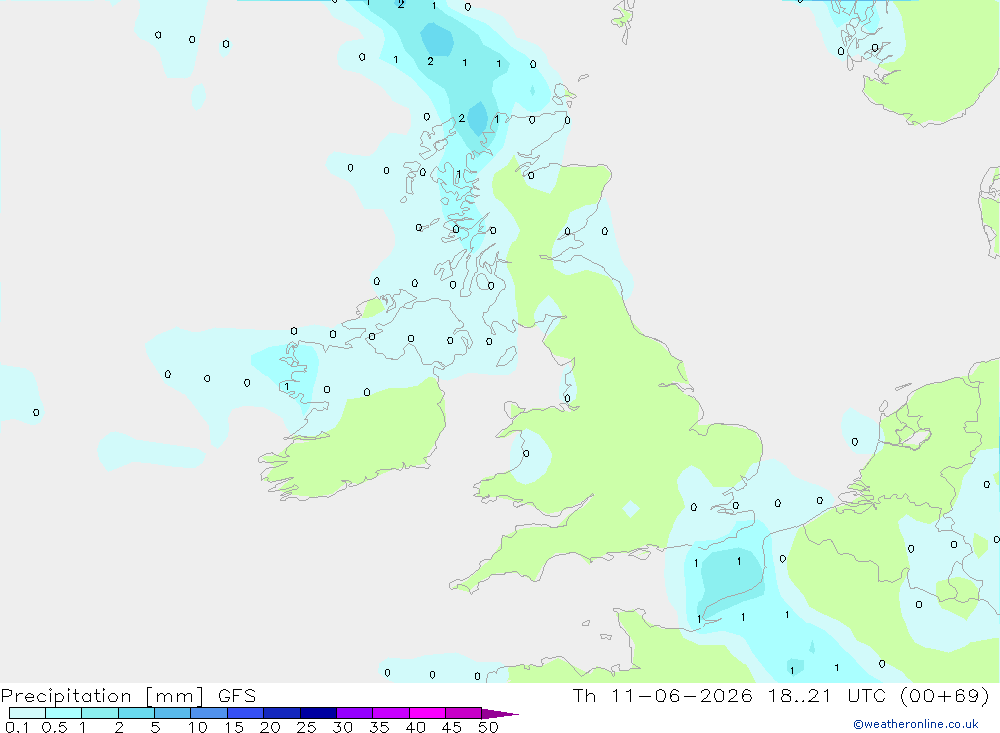Click the "40" legend scale label

(416, 727)
